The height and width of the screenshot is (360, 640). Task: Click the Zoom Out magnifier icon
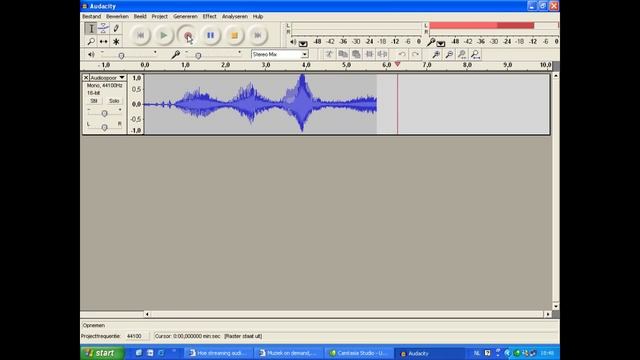[449, 54]
